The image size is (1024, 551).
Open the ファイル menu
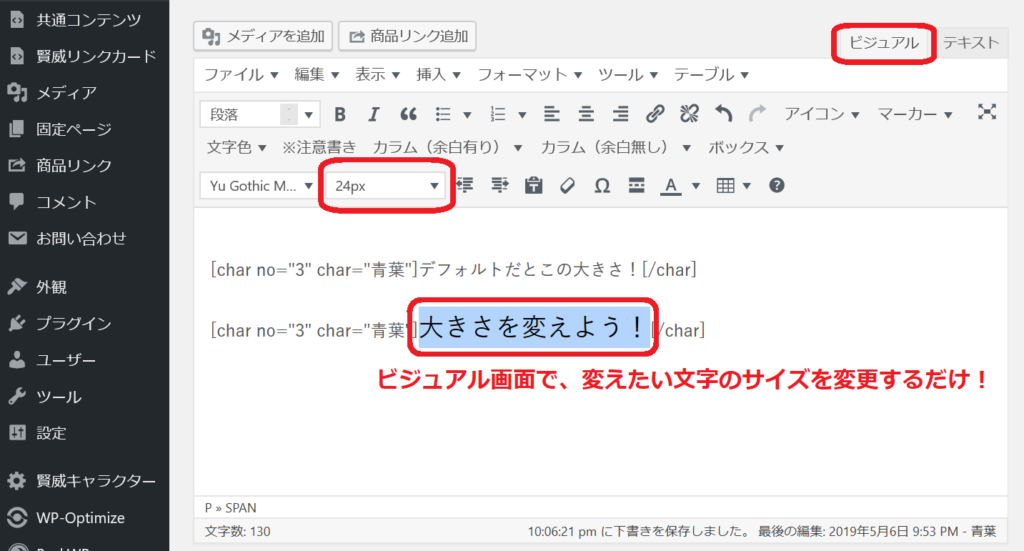click(241, 74)
